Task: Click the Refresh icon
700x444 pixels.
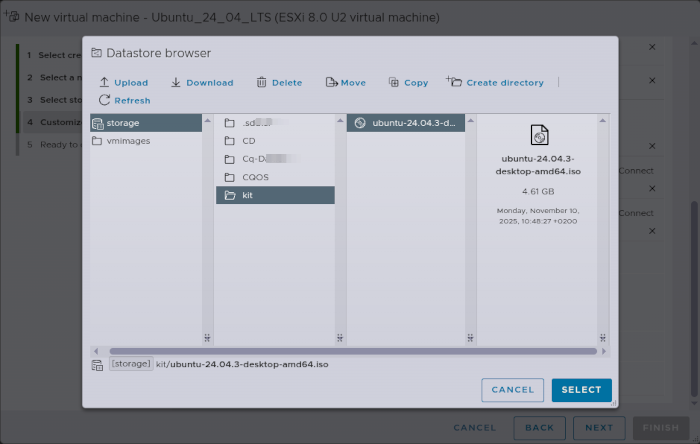Action: click(103, 100)
